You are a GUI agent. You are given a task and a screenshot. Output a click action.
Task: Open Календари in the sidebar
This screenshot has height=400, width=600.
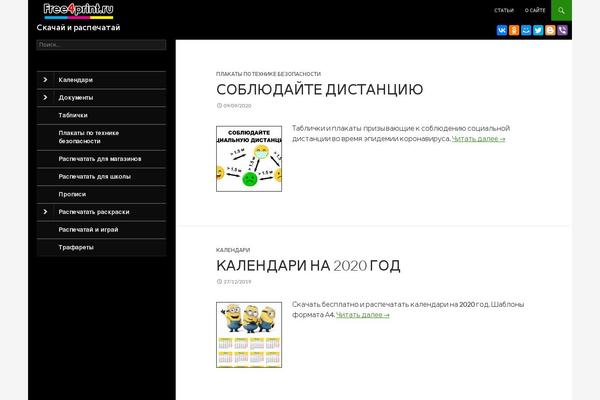[x=75, y=80]
